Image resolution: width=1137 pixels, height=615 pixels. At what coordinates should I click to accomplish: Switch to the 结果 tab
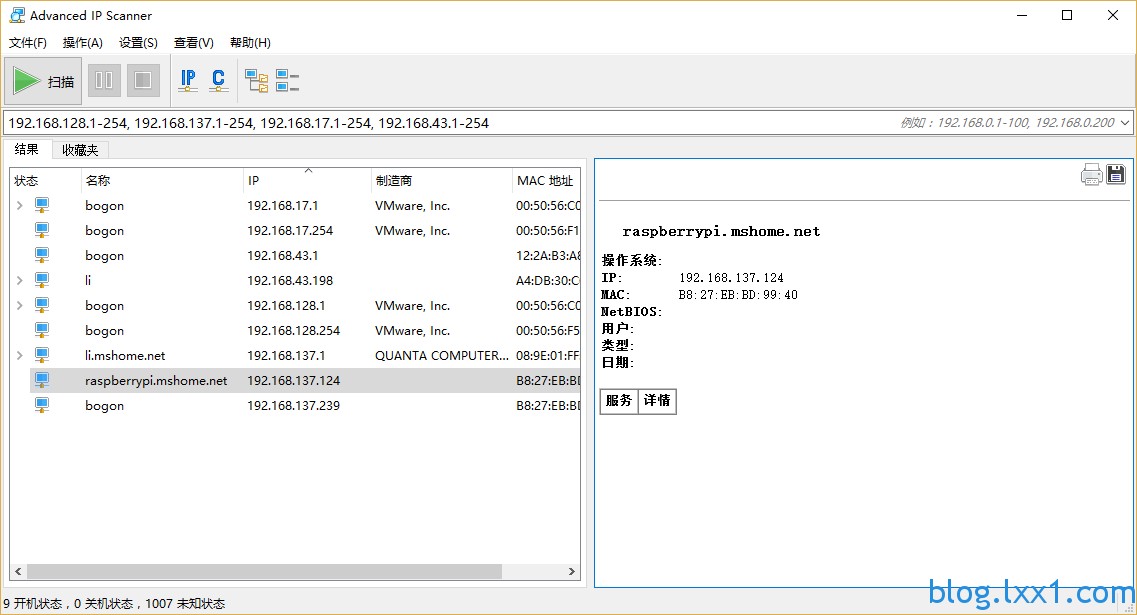point(27,149)
